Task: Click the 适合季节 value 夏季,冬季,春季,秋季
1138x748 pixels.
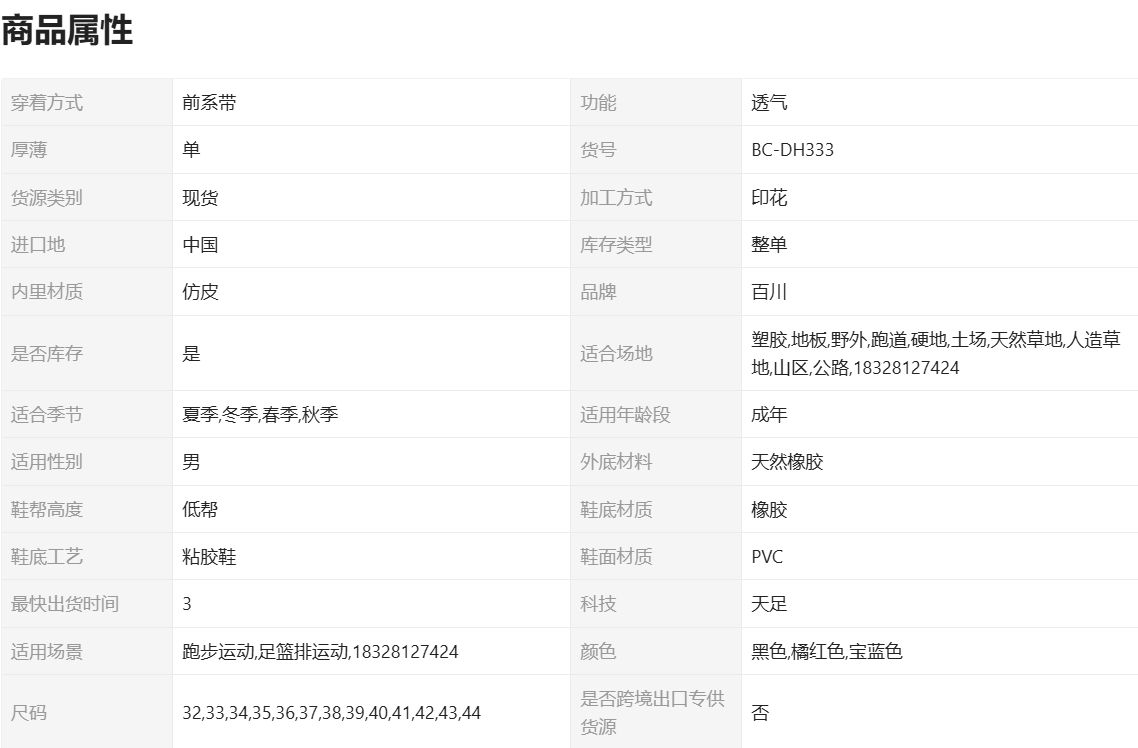Action: [260, 414]
